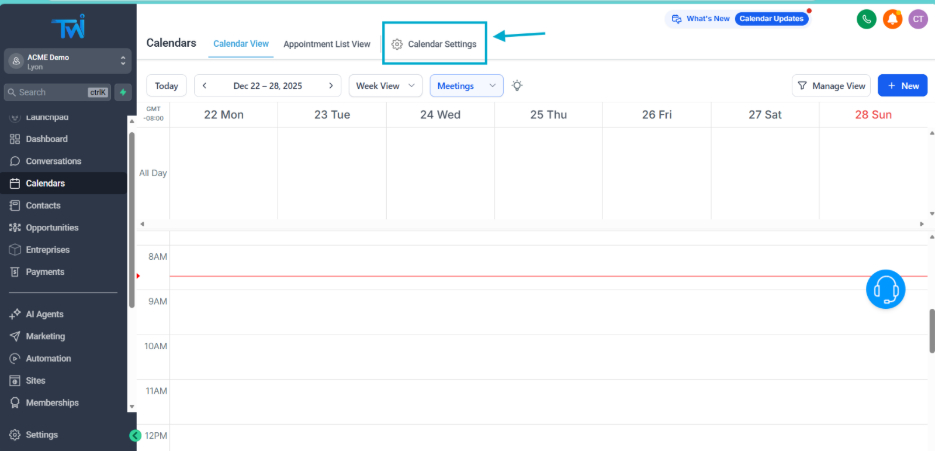Open the Meetings filter dropdown
This screenshot has height=451, width=936.
click(x=466, y=86)
